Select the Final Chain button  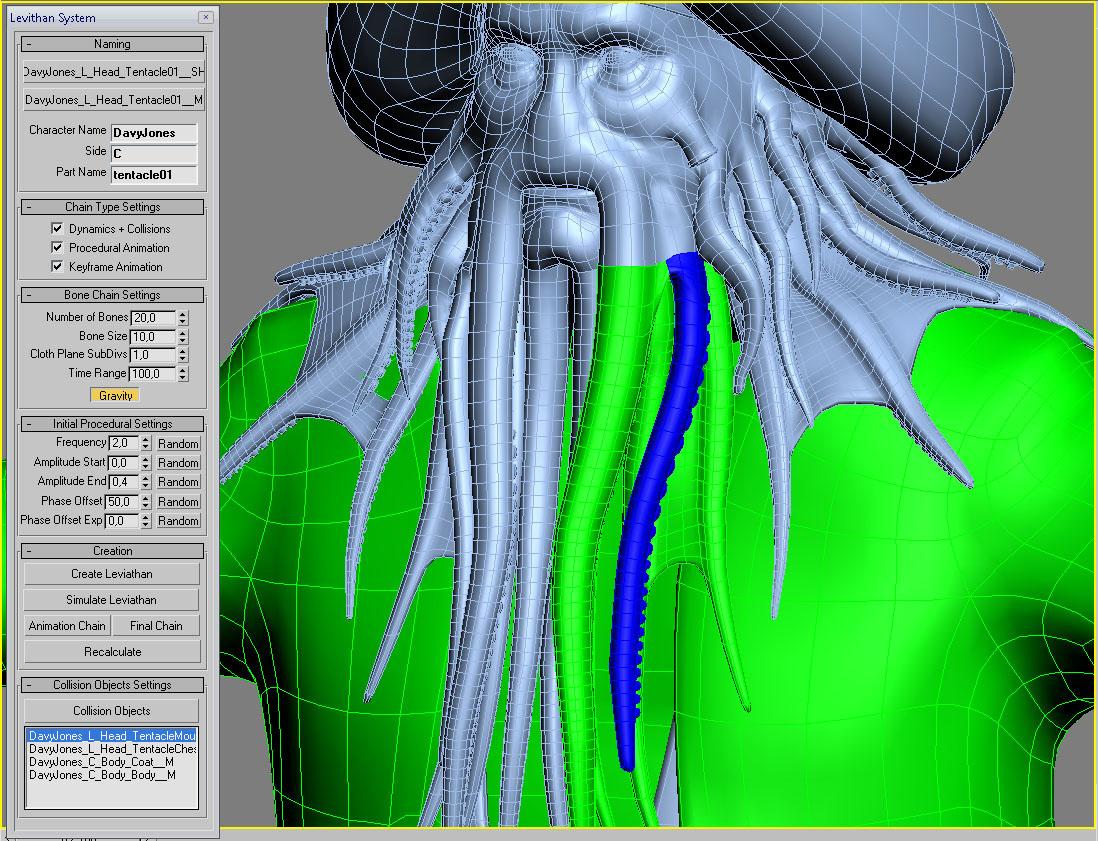pyautogui.click(x=156, y=626)
